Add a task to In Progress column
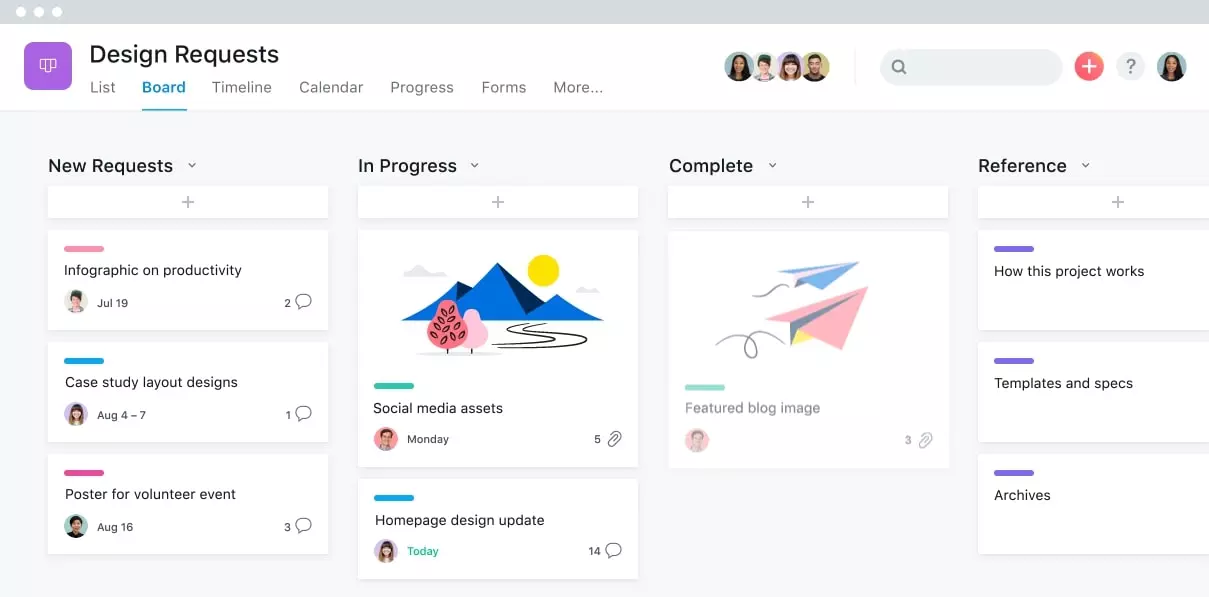 pyautogui.click(x=498, y=202)
